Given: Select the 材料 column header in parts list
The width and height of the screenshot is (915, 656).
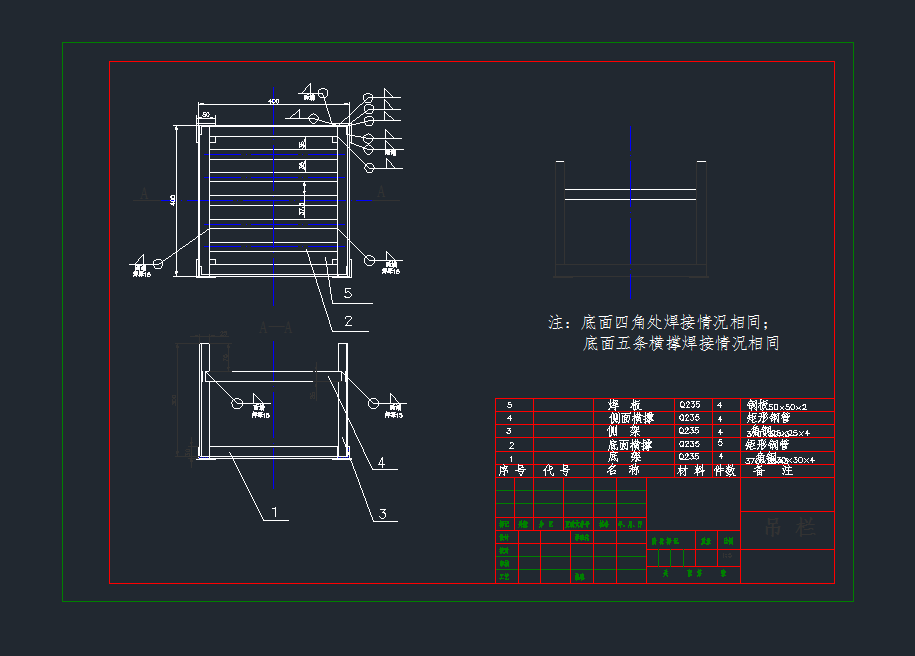Looking at the screenshot, I should (x=691, y=470).
